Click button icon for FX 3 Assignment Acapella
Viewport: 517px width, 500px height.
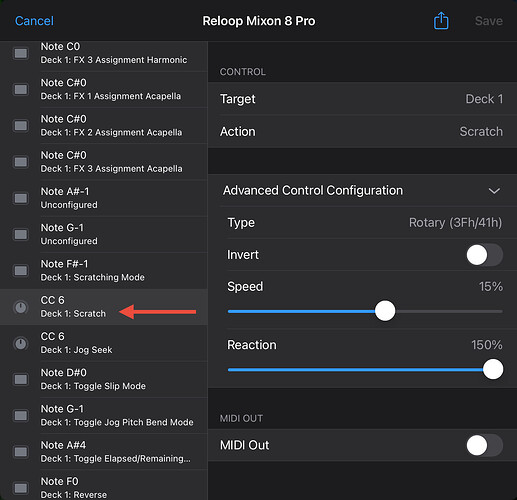[x=21, y=162]
